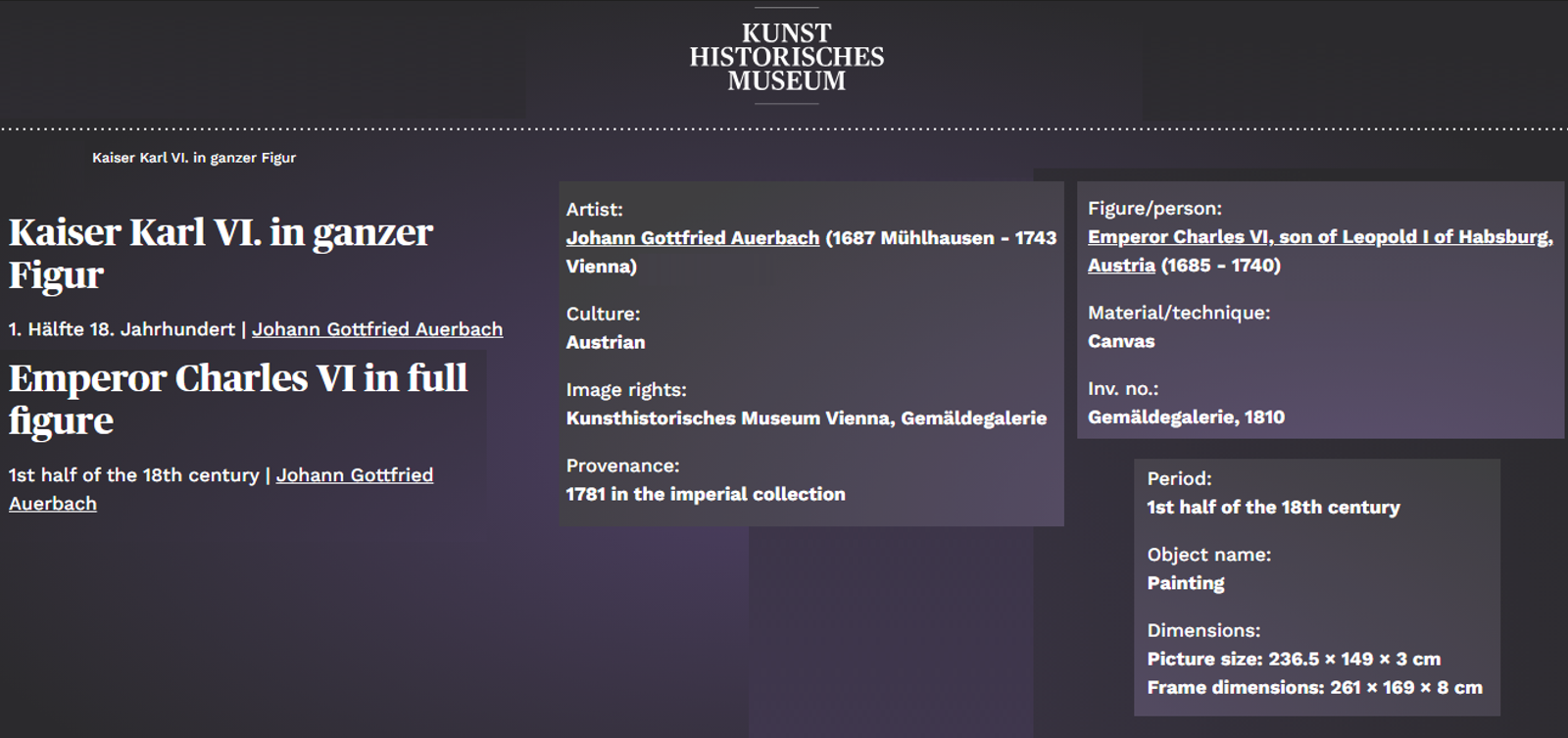Click the Period value in the details panel
This screenshot has width=1568, height=738.
(x=1272, y=507)
